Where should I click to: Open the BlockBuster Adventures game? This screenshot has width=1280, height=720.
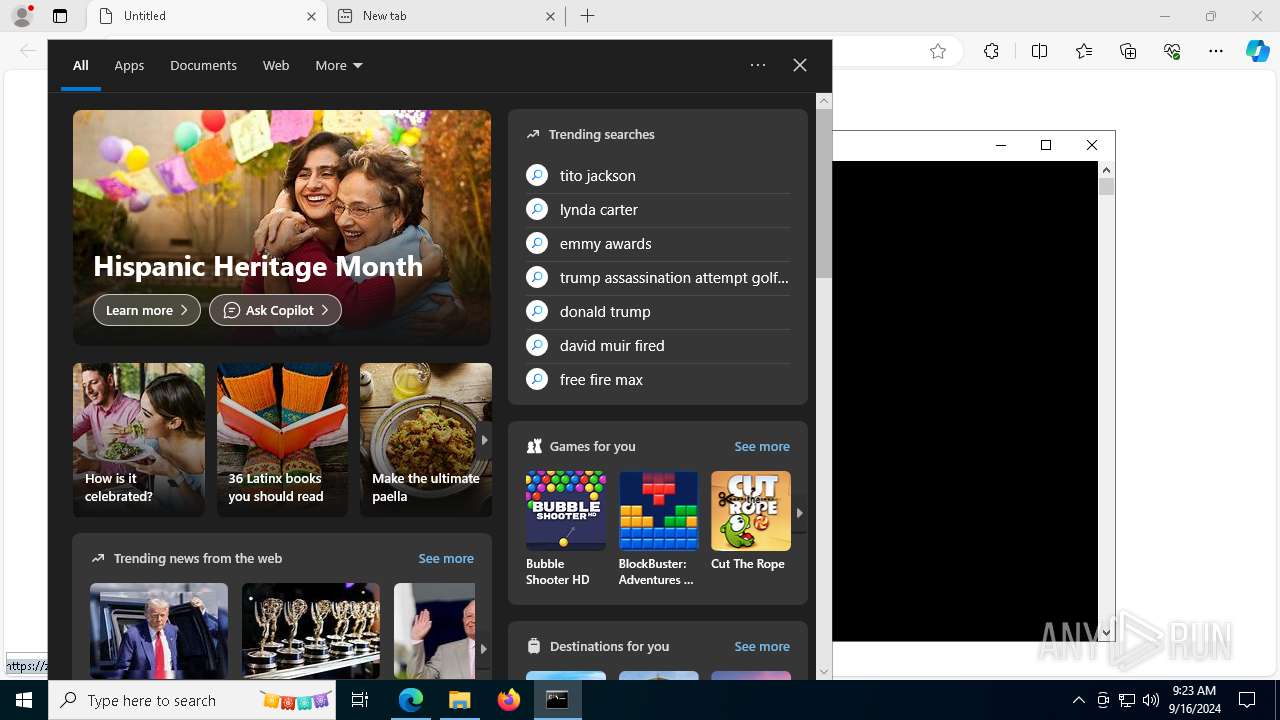pyautogui.click(x=658, y=529)
